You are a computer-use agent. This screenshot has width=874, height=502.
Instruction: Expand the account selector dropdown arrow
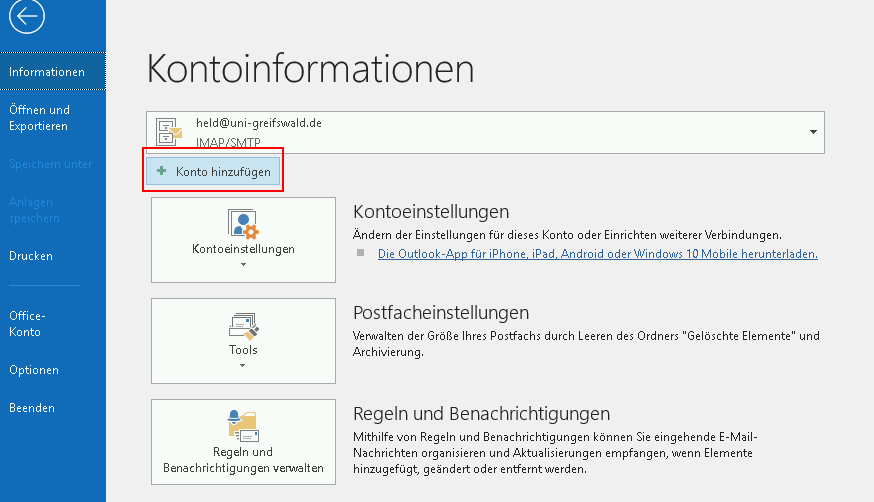[813, 132]
